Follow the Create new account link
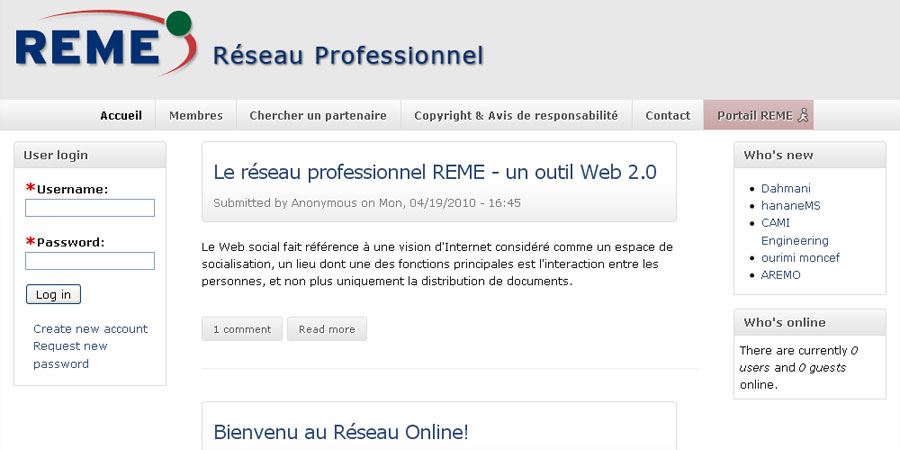Viewport: 900px width, 450px height. pos(90,329)
